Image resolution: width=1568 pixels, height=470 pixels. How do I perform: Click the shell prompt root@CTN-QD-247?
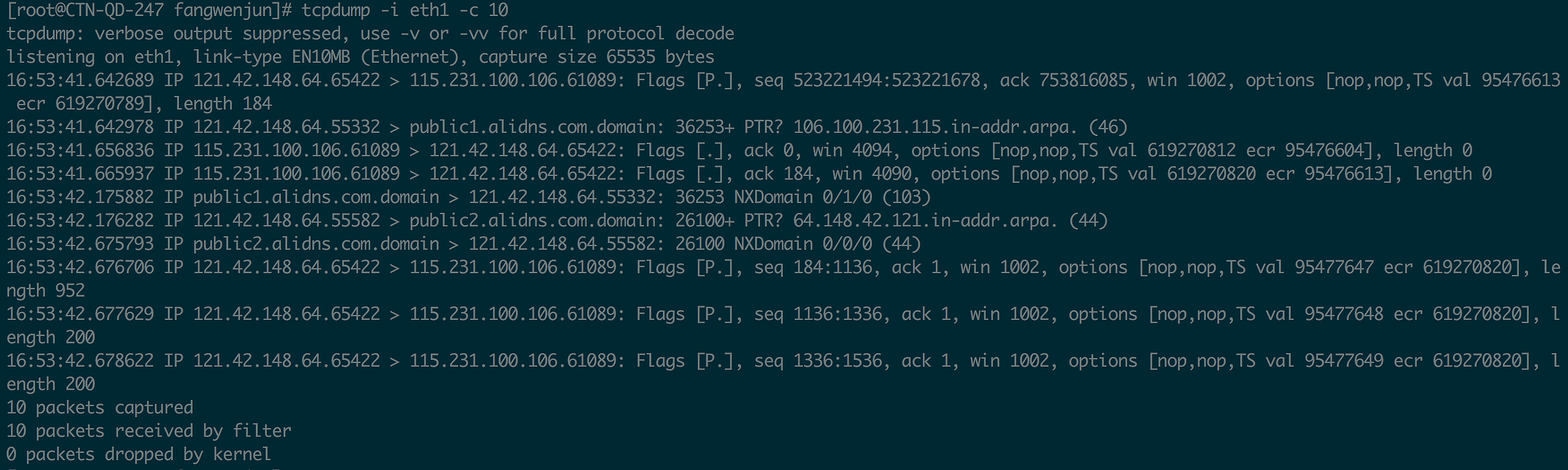[86, 10]
